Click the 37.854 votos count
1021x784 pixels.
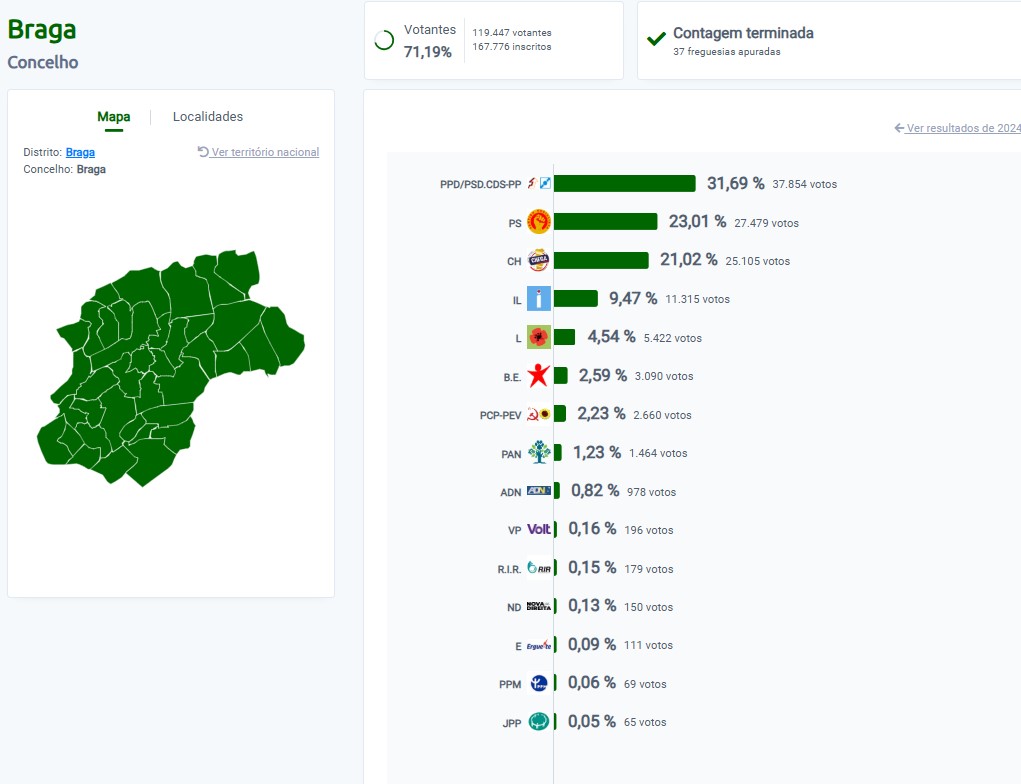coord(805,184)
